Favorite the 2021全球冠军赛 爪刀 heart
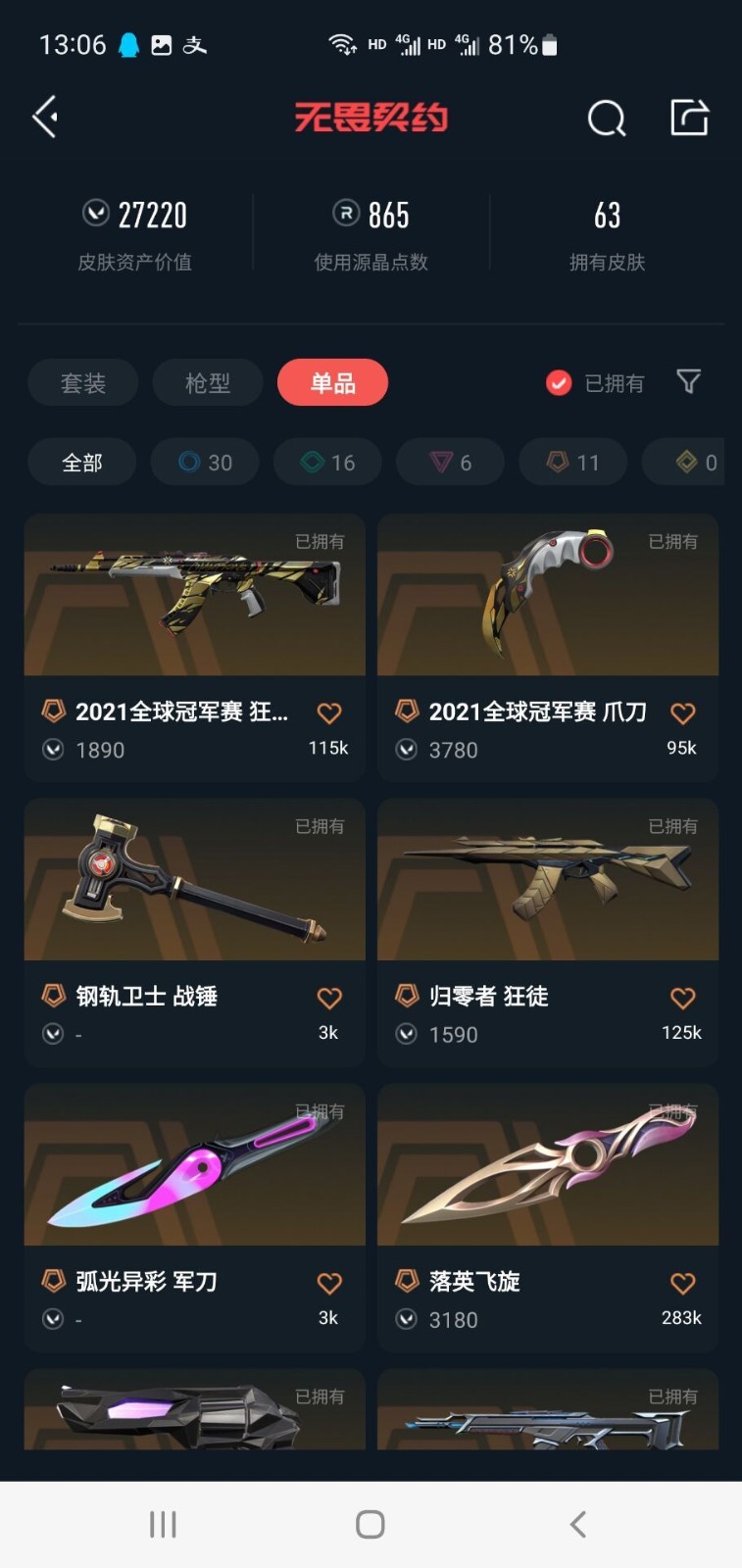 (683, 712)
